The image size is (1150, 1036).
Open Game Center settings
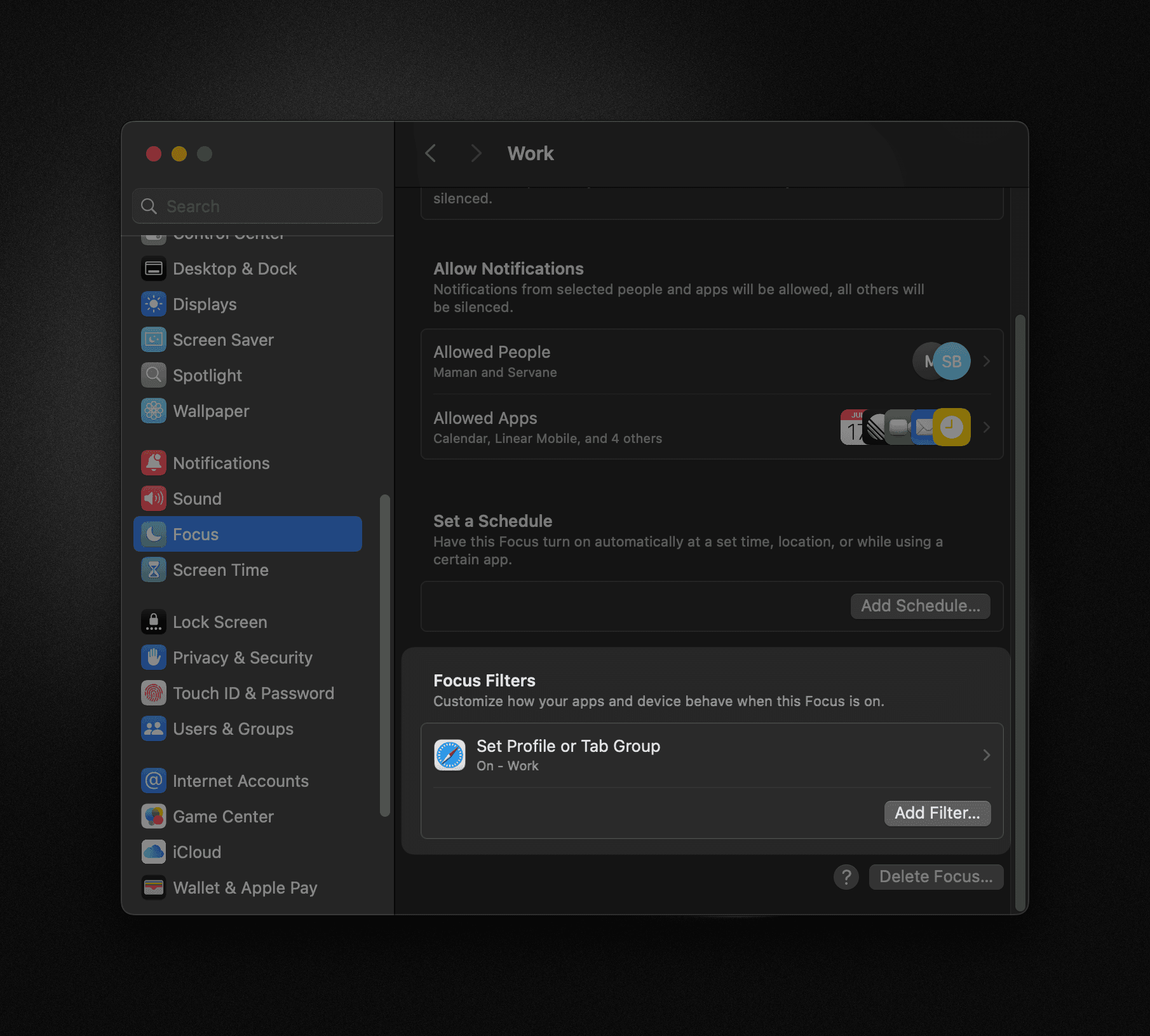click(x=223, y=816)
